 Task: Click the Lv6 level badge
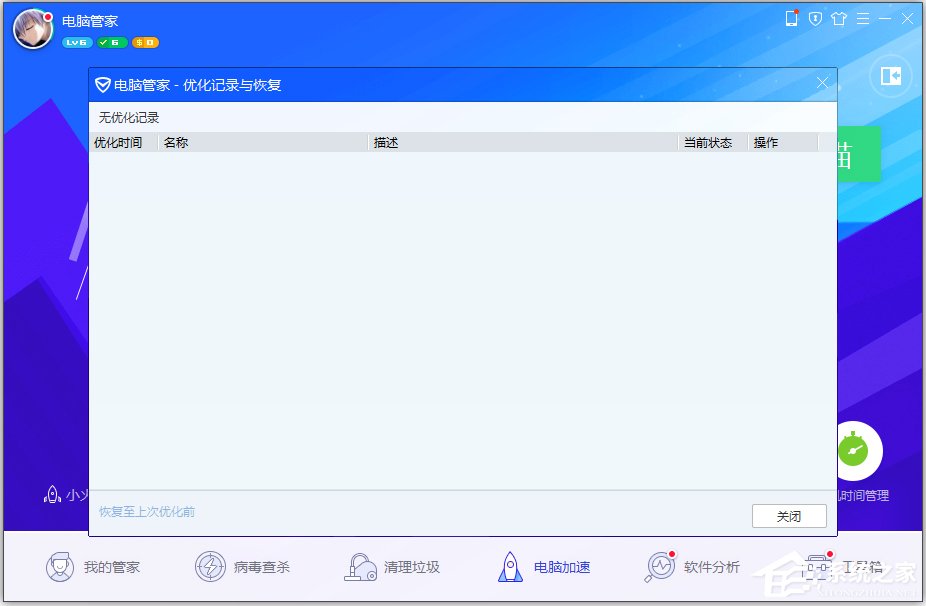[77, 42]
